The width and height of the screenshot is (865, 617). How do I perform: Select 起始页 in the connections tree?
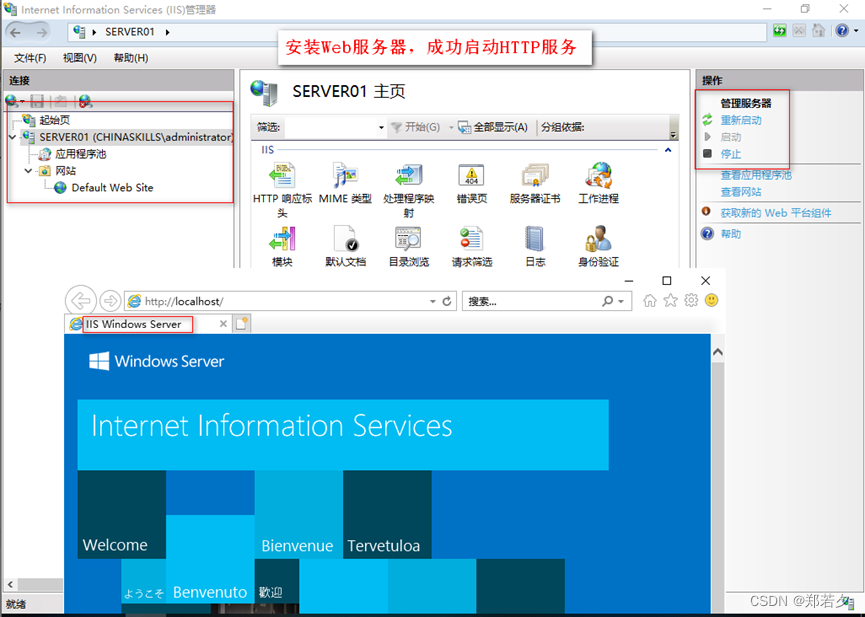tap(55, 120)
